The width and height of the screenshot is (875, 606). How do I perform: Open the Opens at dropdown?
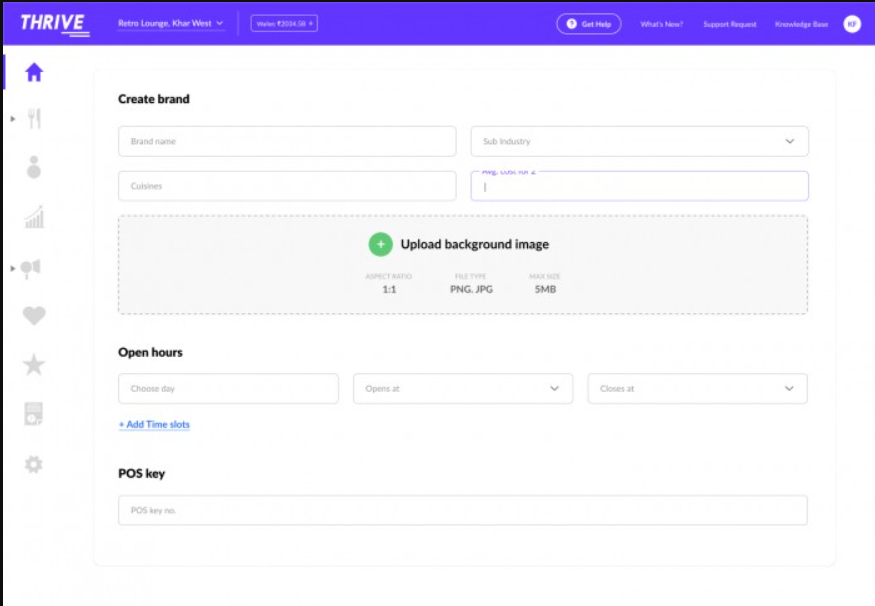click(x=463, y=388)
